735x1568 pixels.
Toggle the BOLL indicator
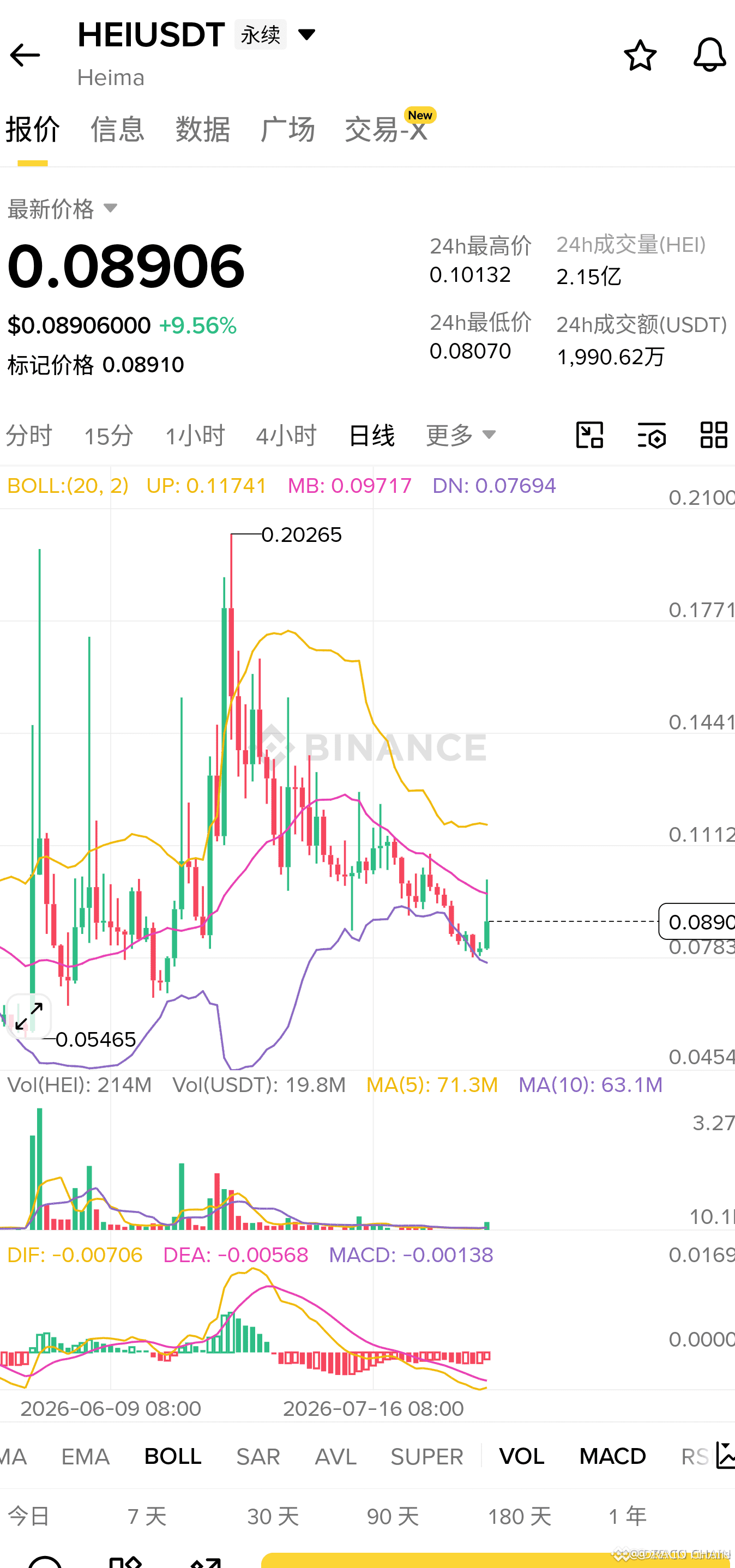click(x=173, y=1457)
